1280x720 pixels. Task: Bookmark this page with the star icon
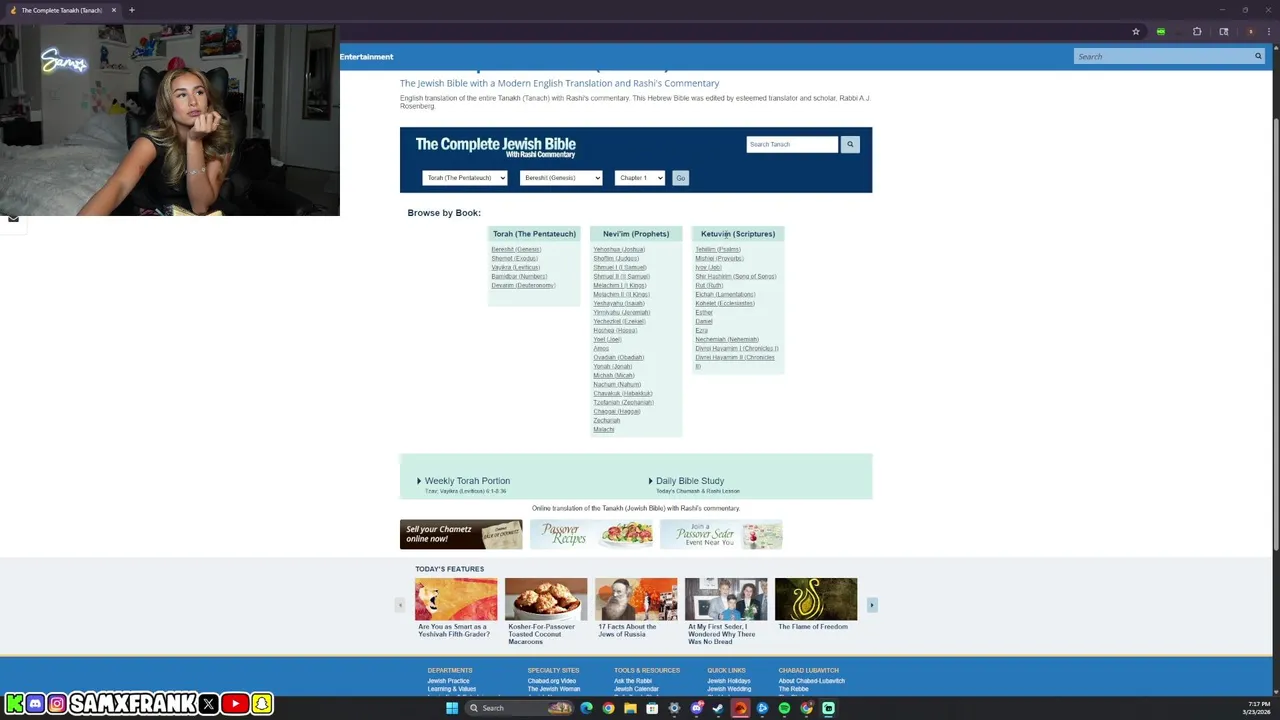coord(1136,31)
